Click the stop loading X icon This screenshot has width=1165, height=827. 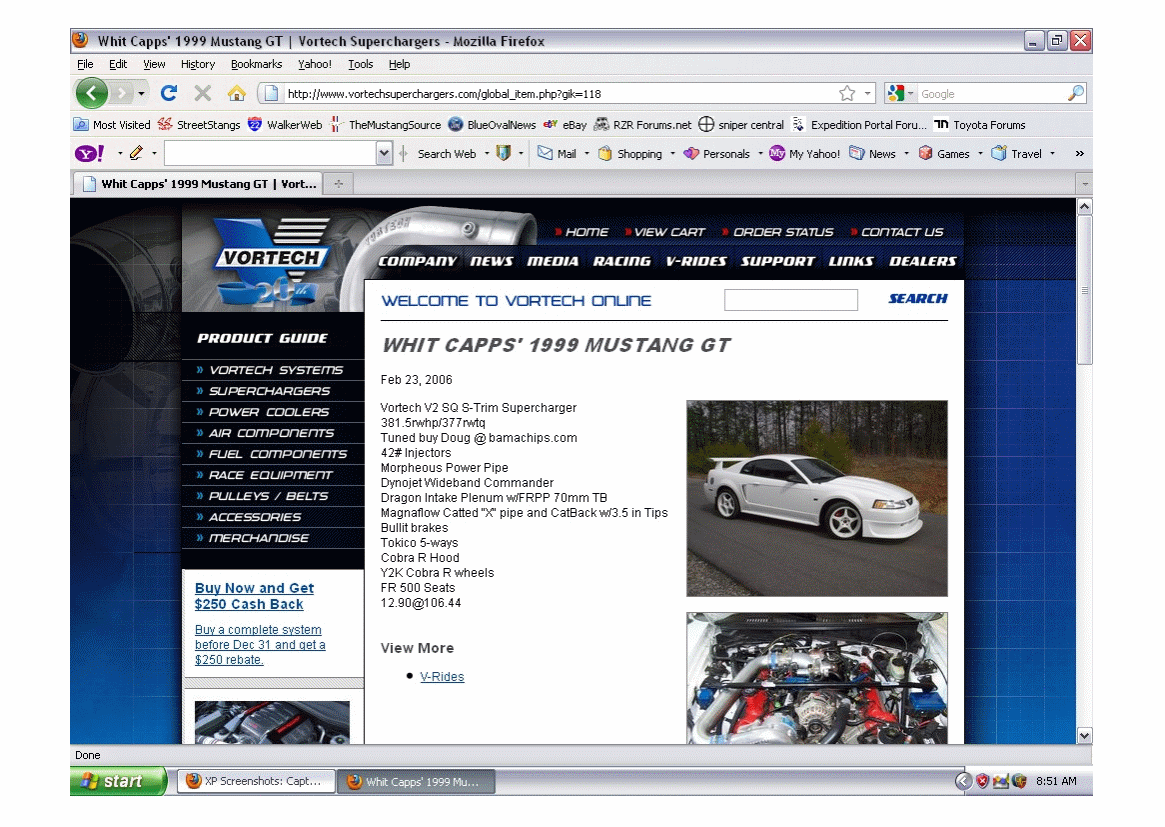[x=202, y=94]
